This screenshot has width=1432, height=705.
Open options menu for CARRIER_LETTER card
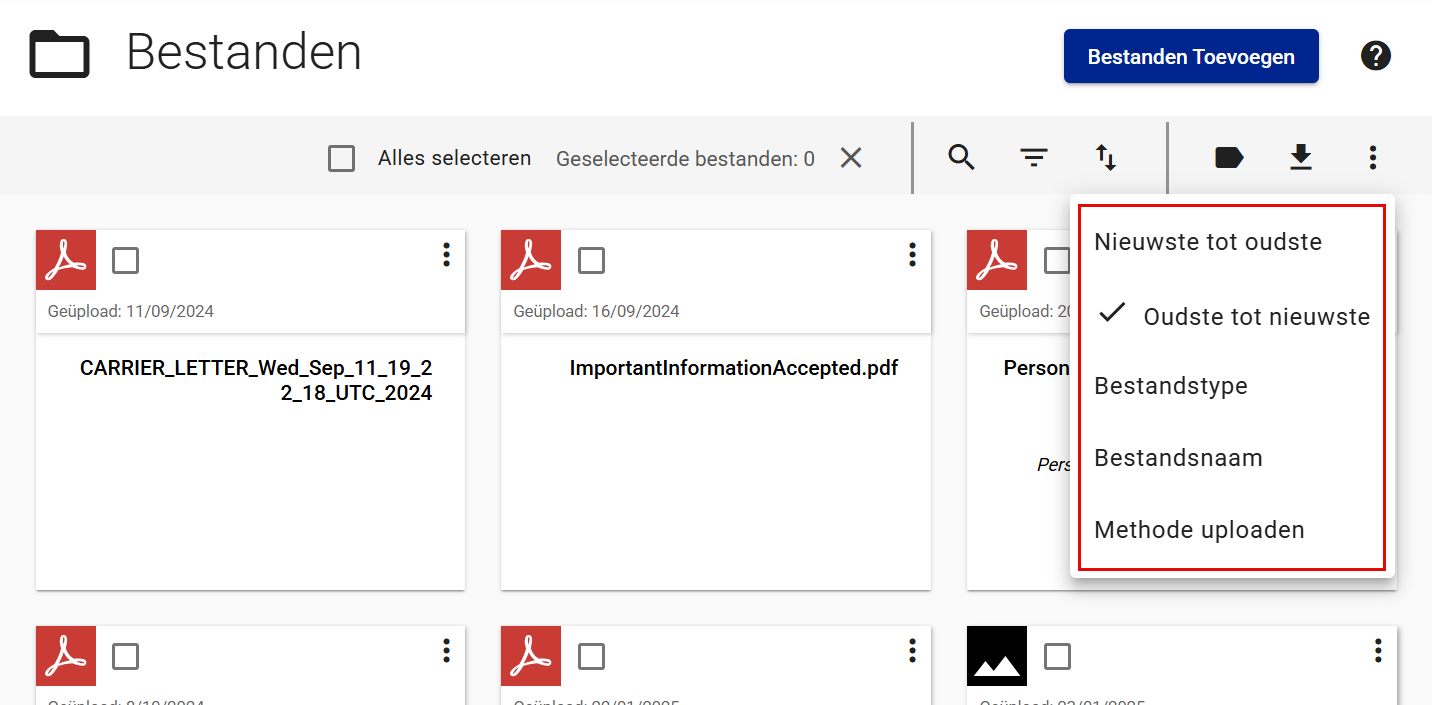coord(446,255)
